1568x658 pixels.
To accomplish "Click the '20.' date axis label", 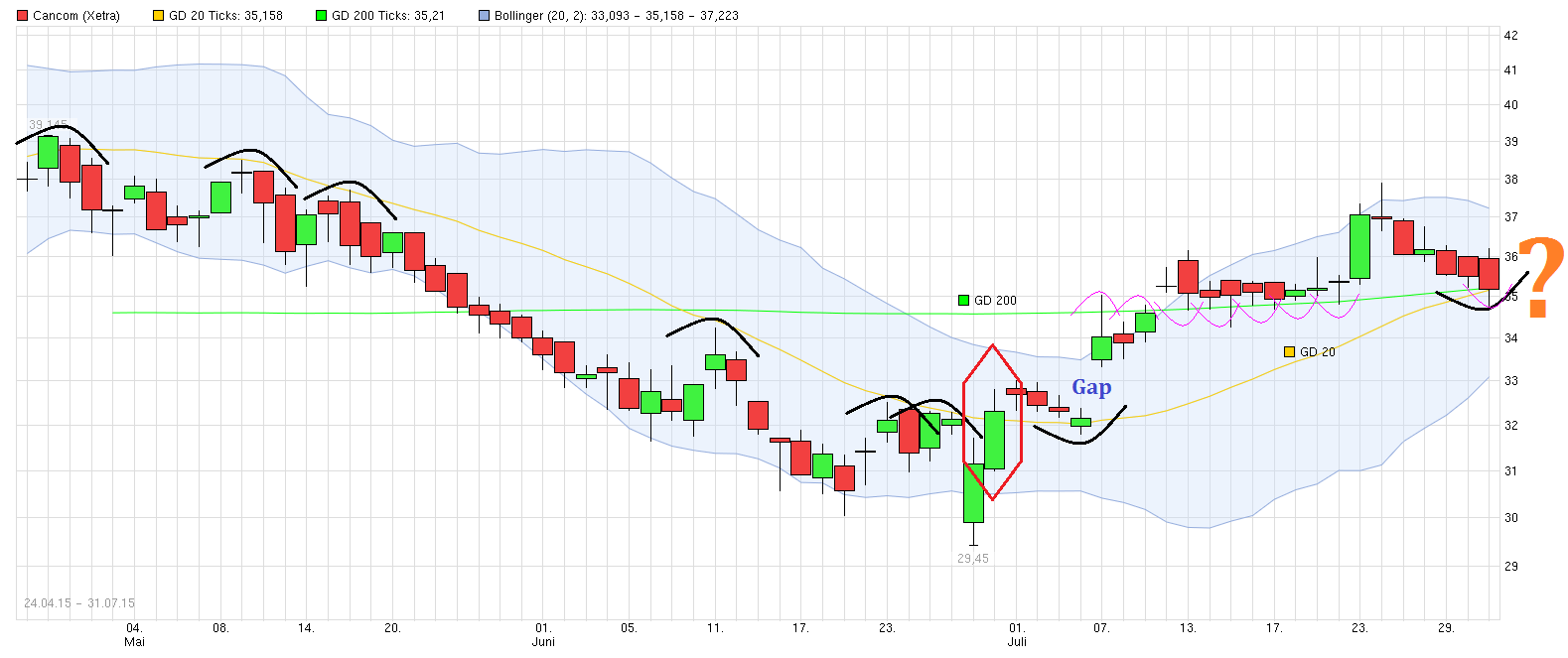I will click(x=392, y=628).
